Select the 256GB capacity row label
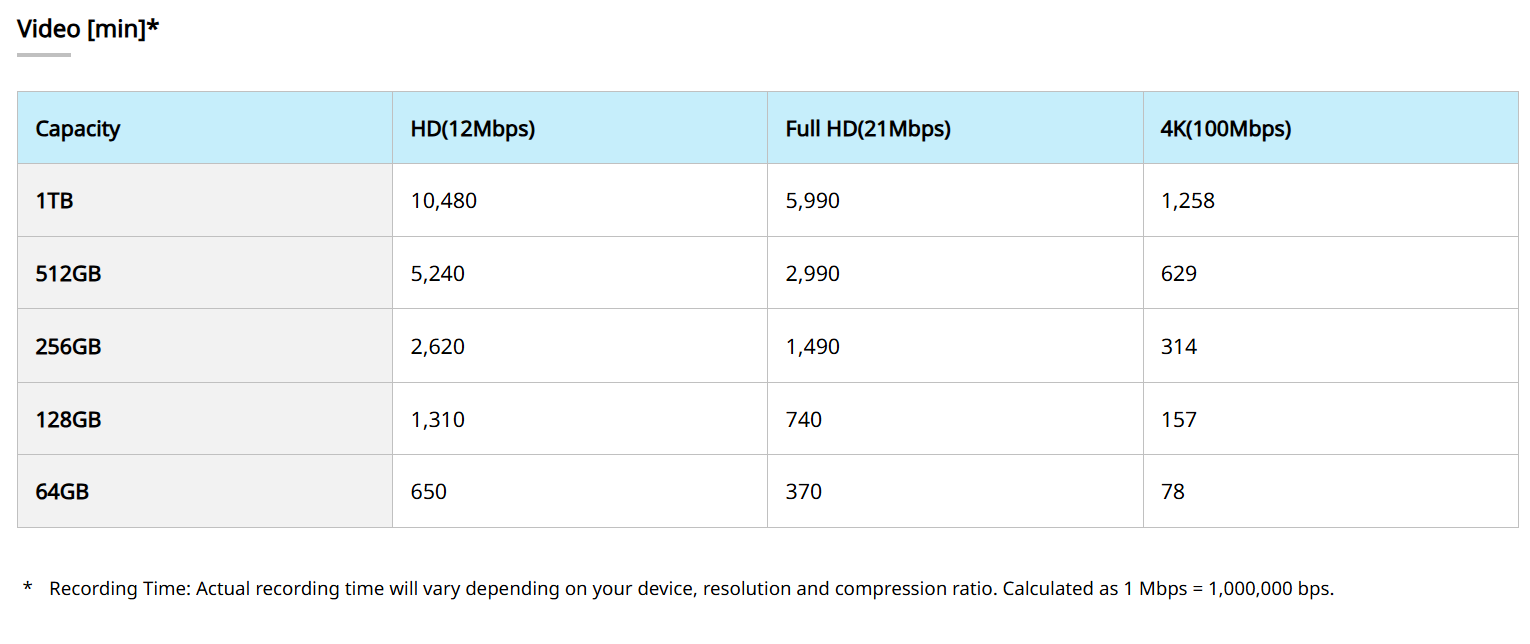This screenshot has height=644, width=1530. pyautogui.click(x=69, y=347)
